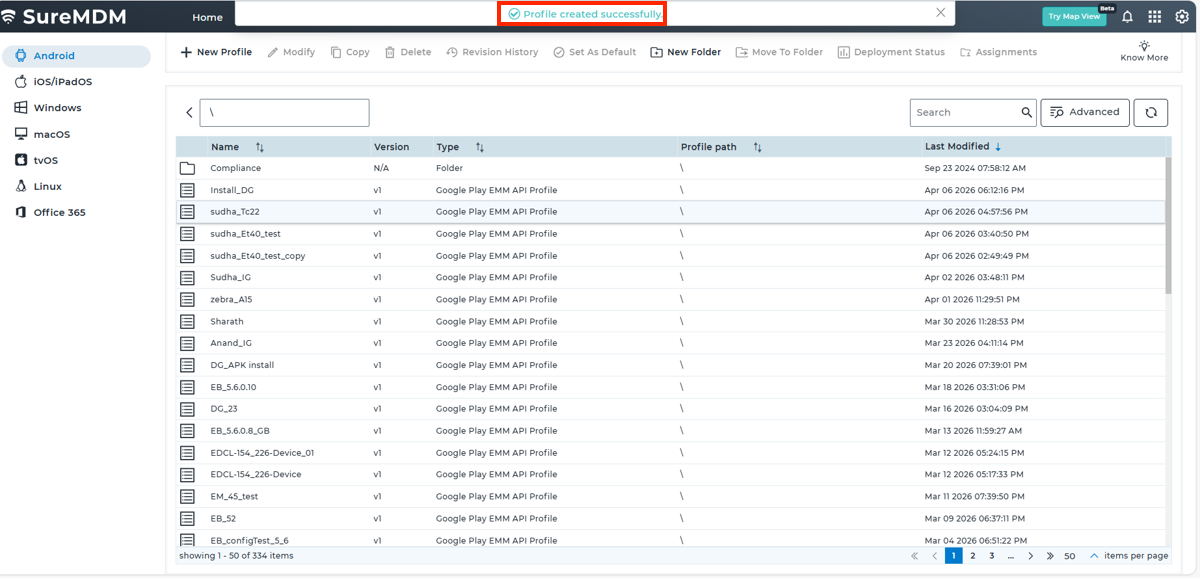The width and height of the screenshot is (1200, 578).
Task: Open the notifications bell icon
Action: pos(1127,17)
